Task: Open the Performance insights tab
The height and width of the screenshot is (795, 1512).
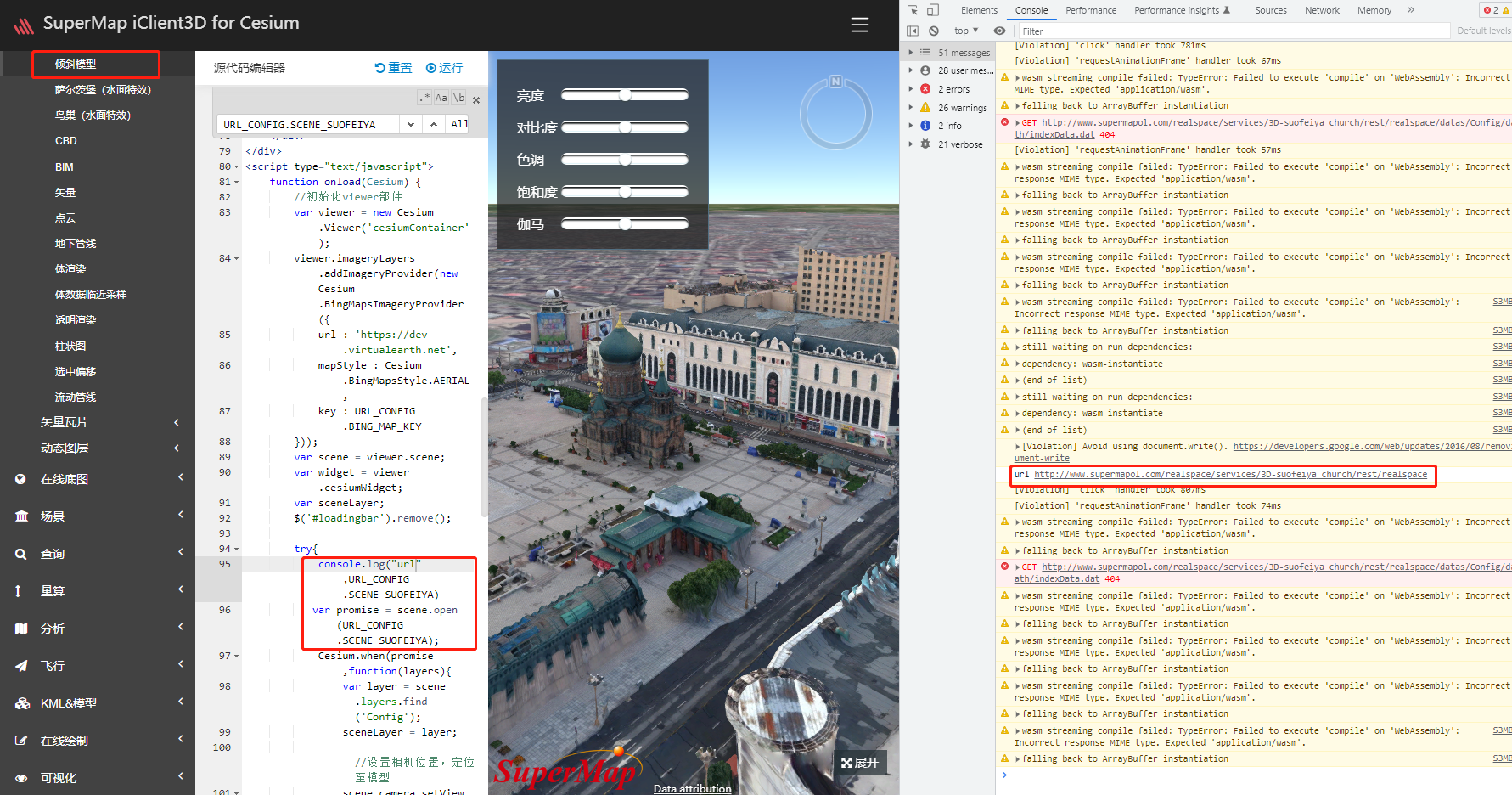Action: [1182, 10]
